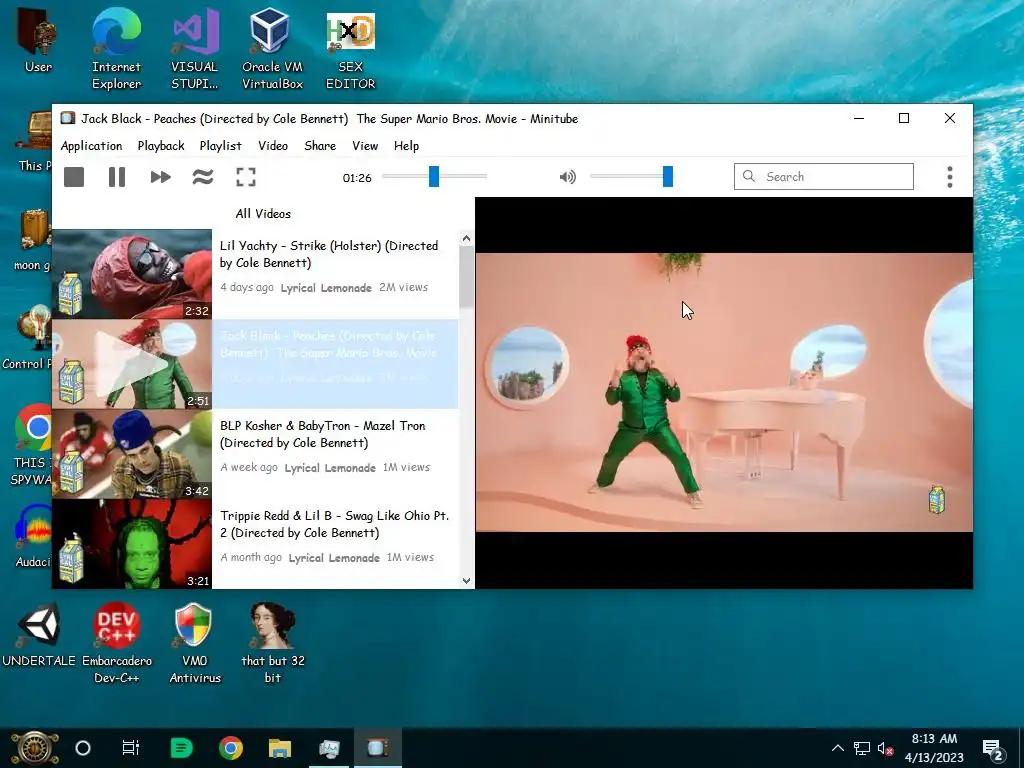Viewport: 1024px width, 768px height.
Task: Adjust the volume slider handle
Action: [667, 176]
